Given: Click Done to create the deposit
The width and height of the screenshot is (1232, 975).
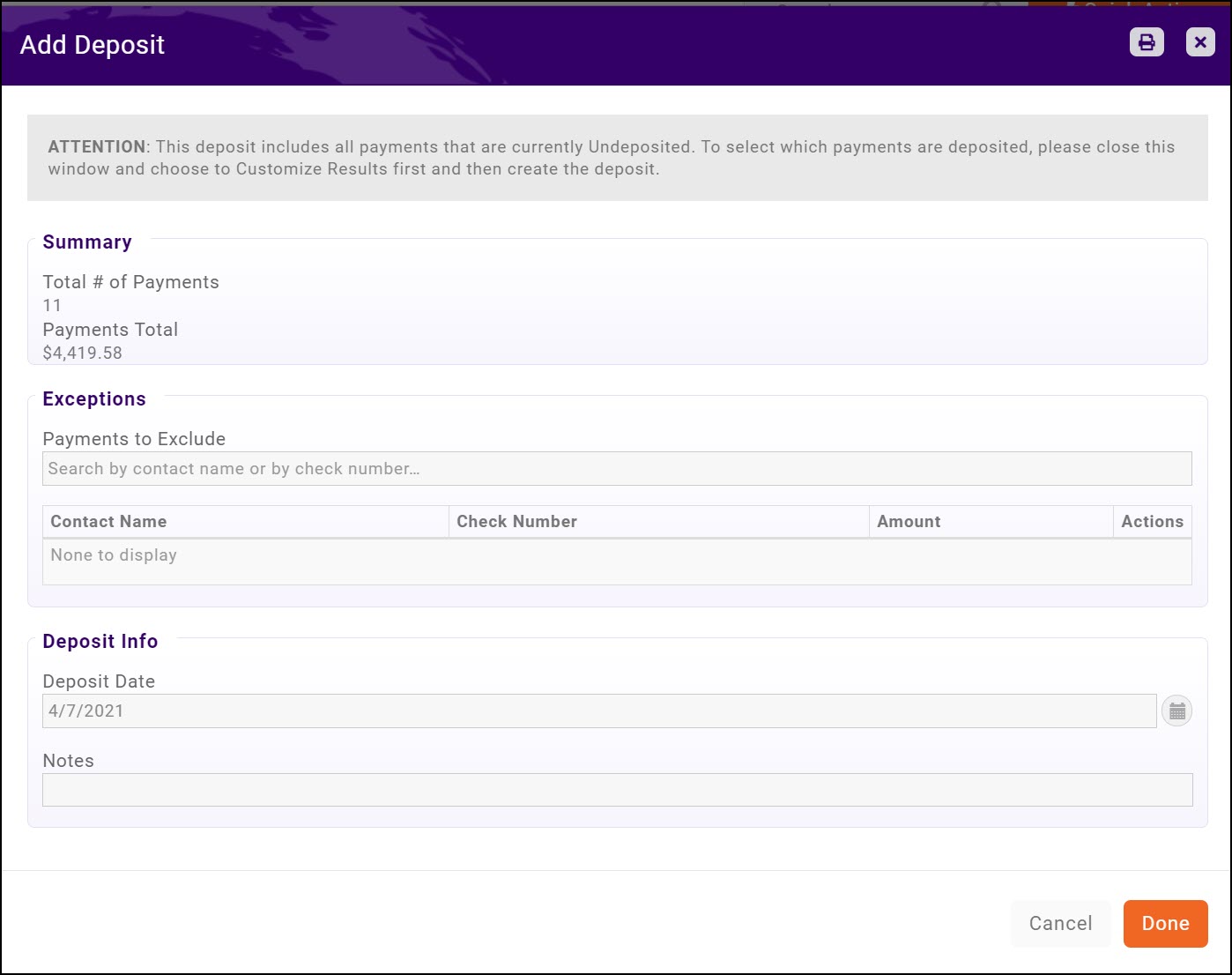Looking at the screenshot, I should [1165, 923].
